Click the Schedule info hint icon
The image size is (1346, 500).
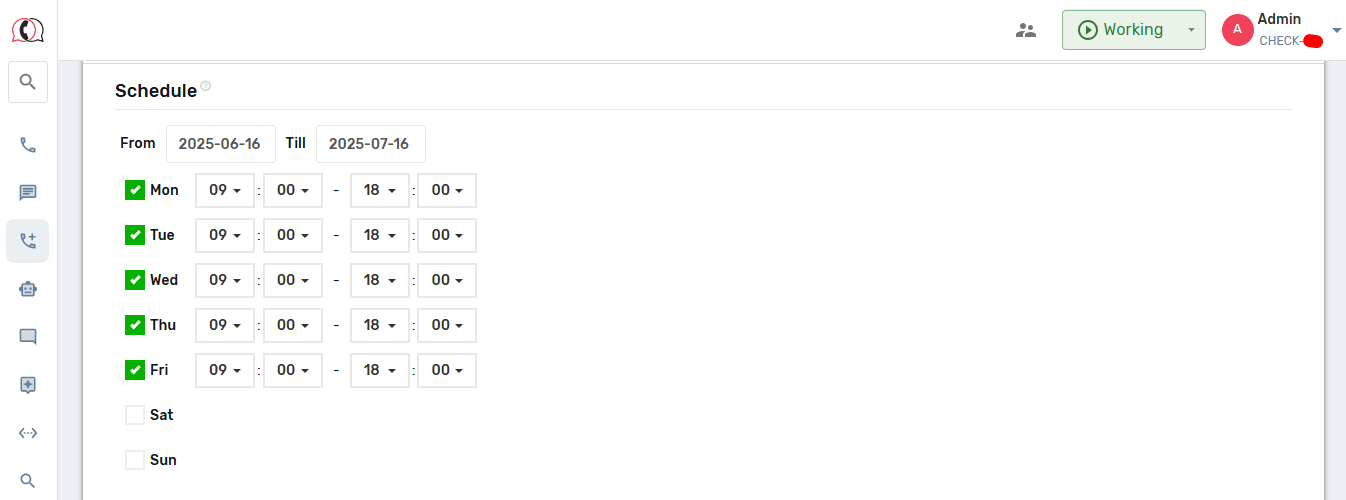coord(206,86)
